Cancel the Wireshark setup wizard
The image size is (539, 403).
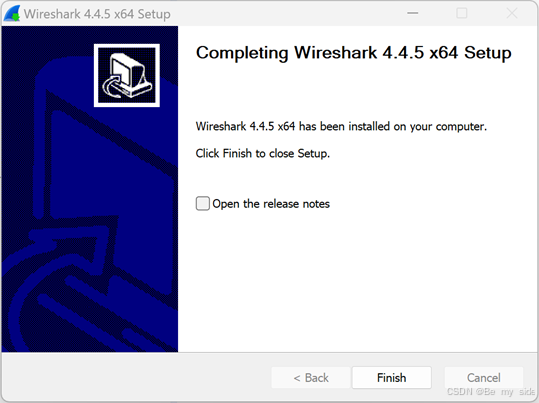tap(484, 378)
